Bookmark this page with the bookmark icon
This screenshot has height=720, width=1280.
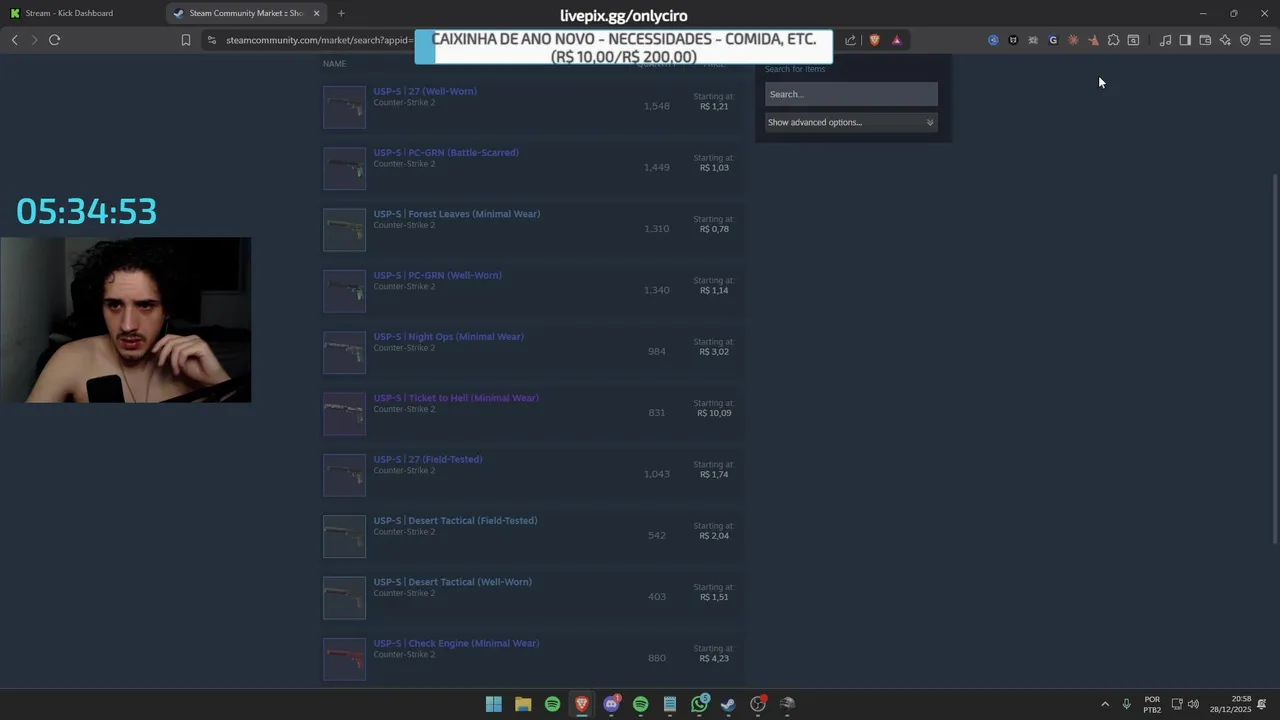coord(185,40)
